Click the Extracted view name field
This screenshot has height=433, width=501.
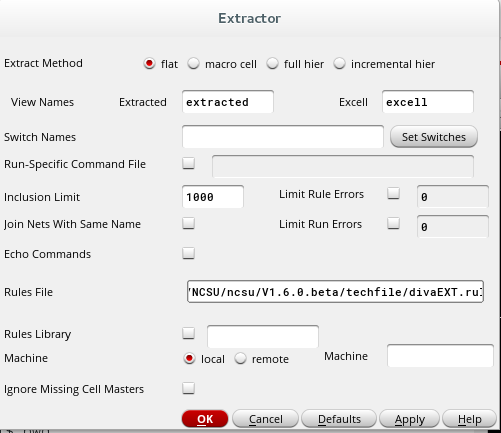tap(228, 102)
